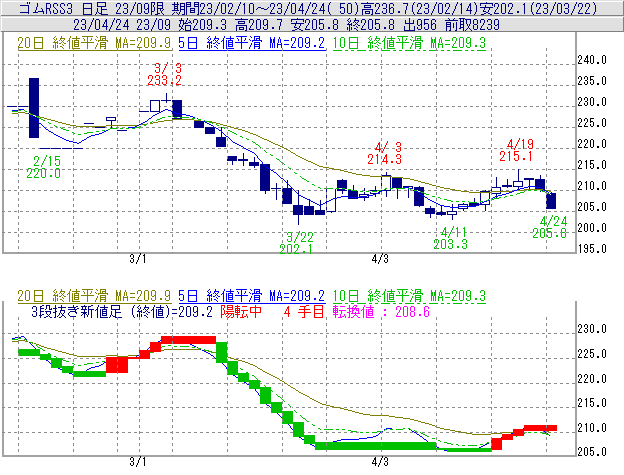Click the 4/3 214.3 high label
The height and width of the screenshot is (475, 624).
pos(384,154)
